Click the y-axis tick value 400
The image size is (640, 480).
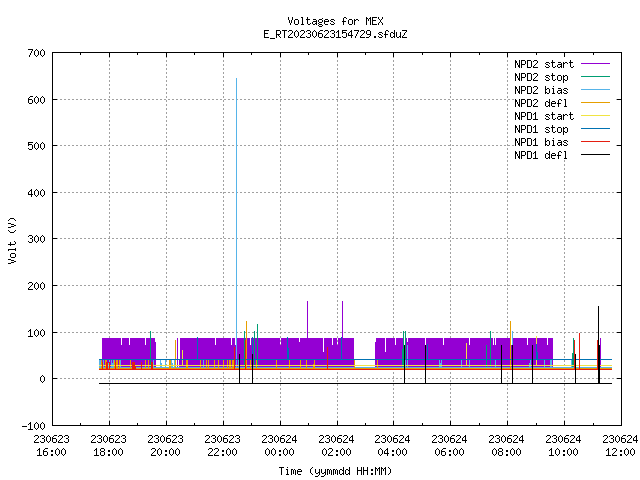36,193
